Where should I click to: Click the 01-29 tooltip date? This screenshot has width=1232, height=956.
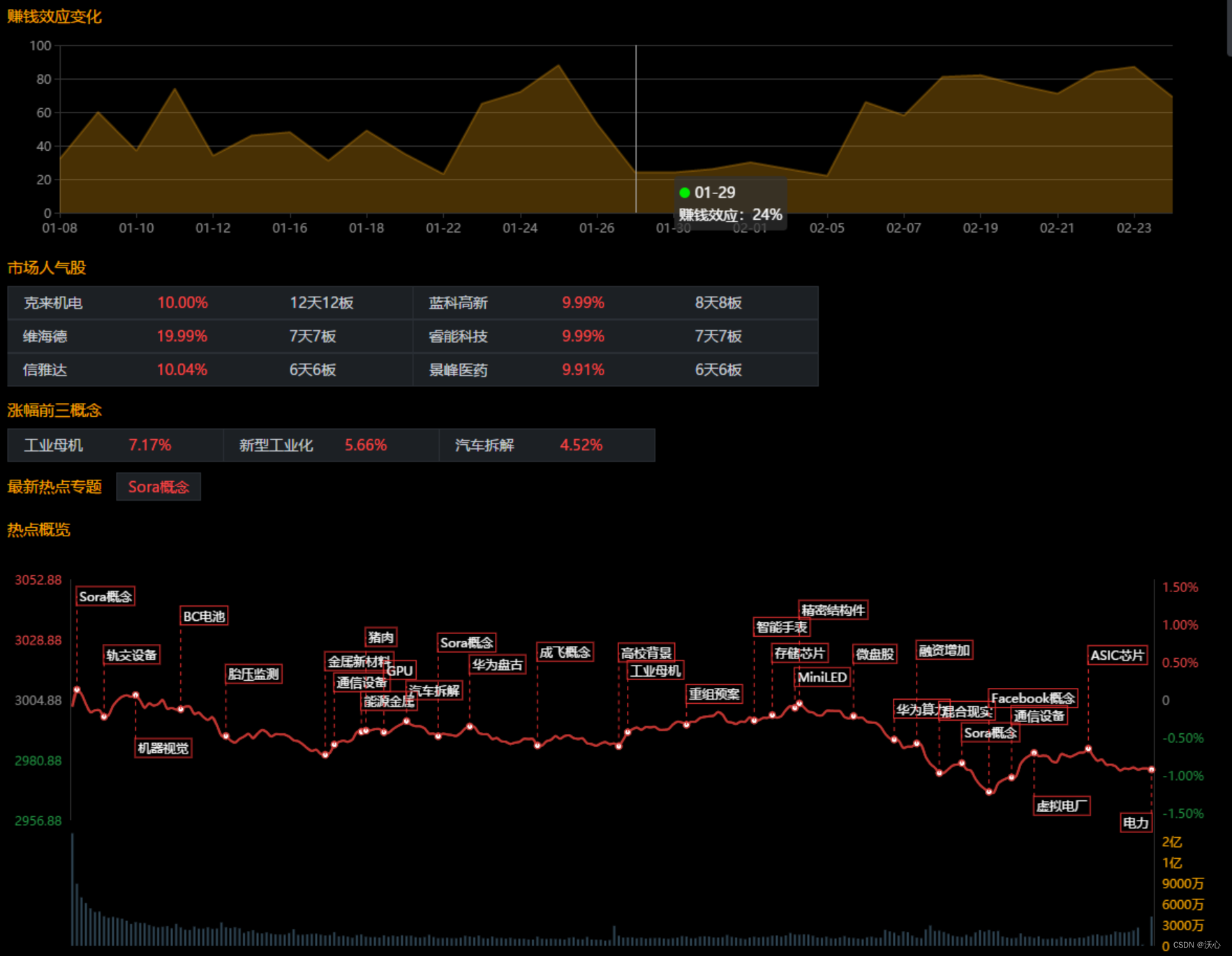point(715,193)
